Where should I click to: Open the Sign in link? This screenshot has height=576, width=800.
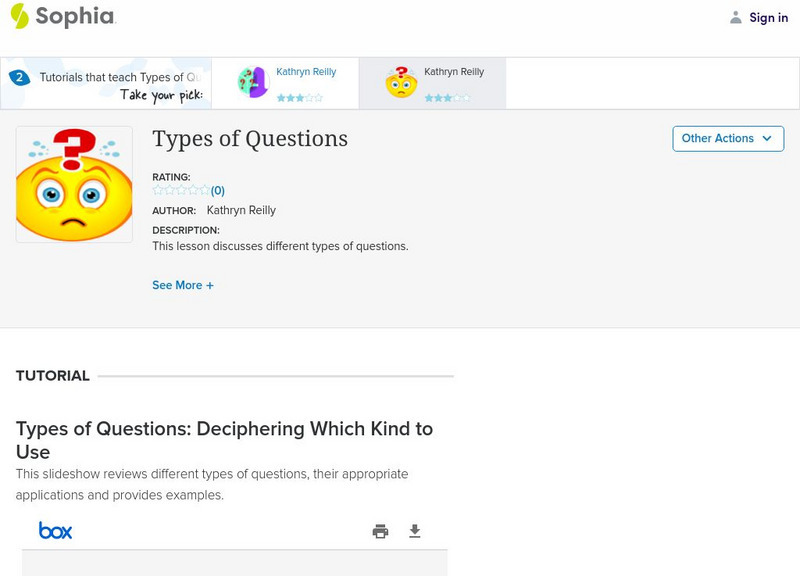point(768,17)
